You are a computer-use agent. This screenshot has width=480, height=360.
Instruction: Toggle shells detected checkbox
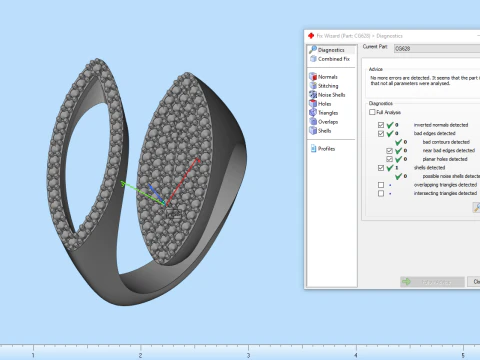(x=381, y=168)
